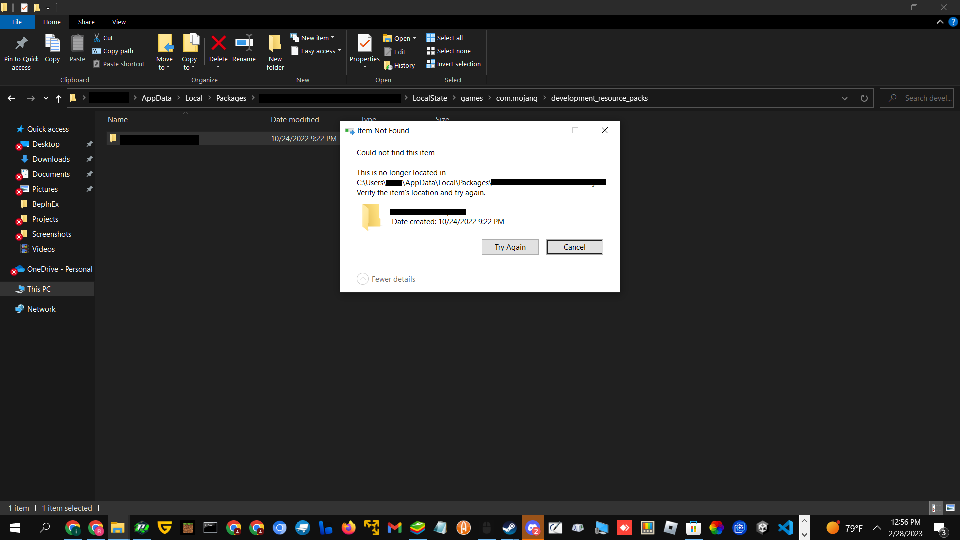Go back with the back arrow

pos(12,98)
